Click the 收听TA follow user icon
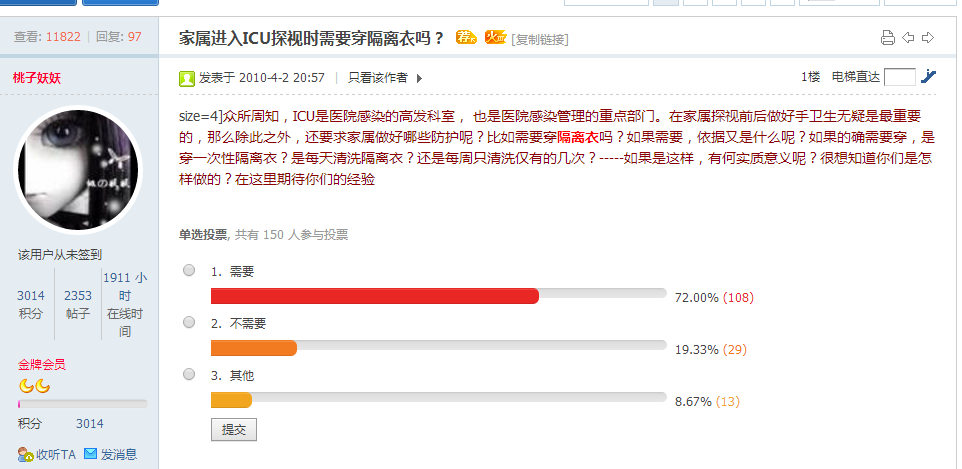Viewport: 962px width, 469px height. pyautogui.click(x=25, y=454)
